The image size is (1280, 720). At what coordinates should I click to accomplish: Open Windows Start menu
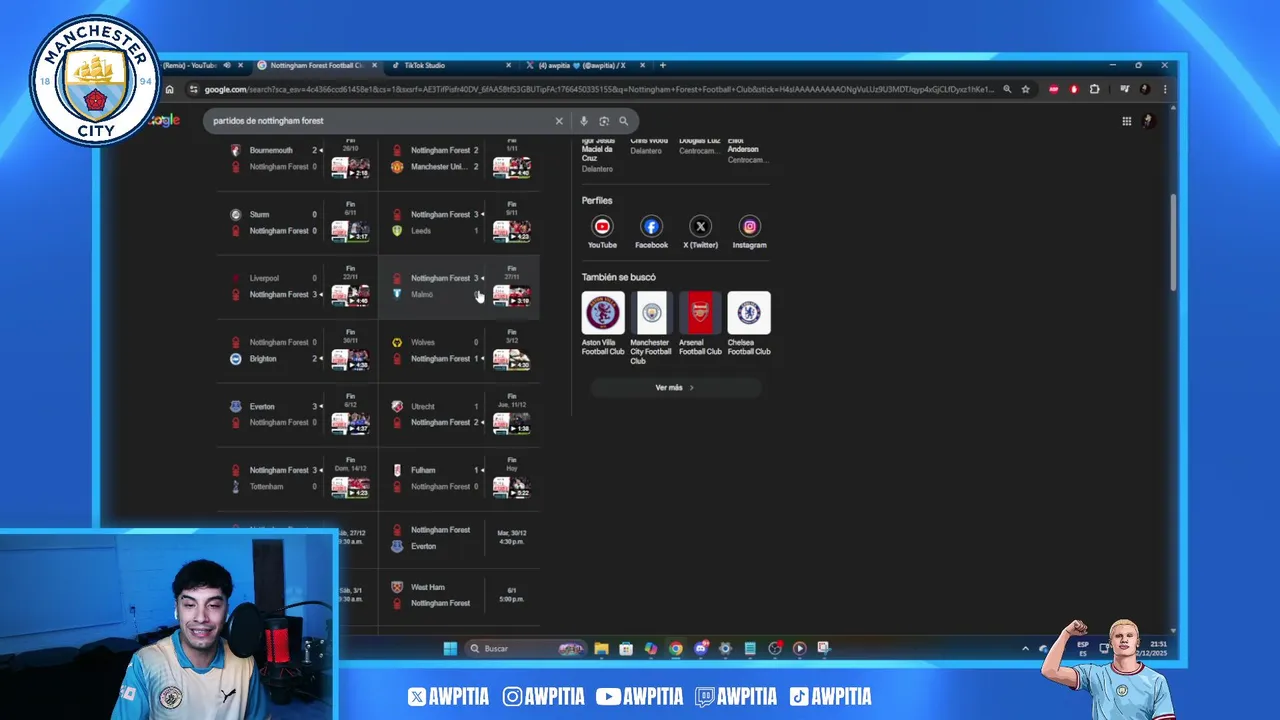click(x=450, y=648)
